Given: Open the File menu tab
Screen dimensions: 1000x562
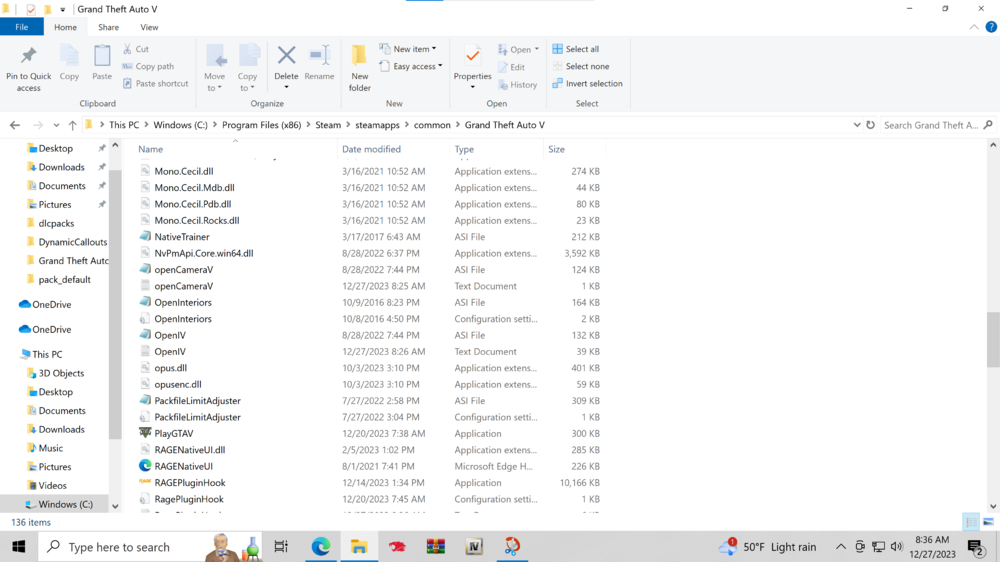Looking at the screenshot, I should 22,27.
